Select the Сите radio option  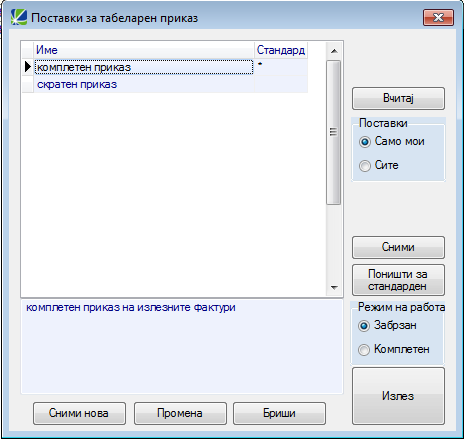click(x=365, y=166)
